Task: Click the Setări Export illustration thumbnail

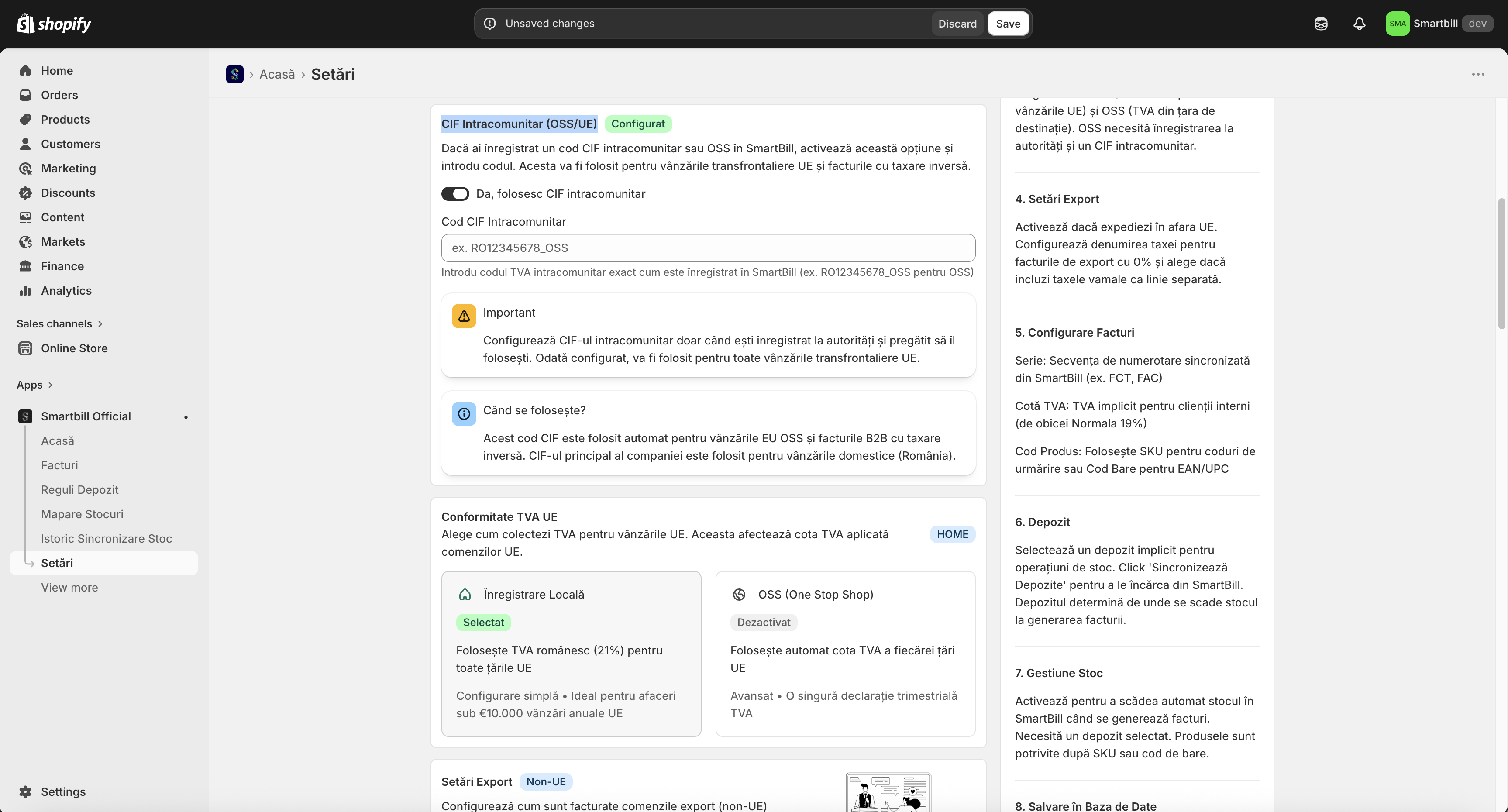Action: coord(888,791)
